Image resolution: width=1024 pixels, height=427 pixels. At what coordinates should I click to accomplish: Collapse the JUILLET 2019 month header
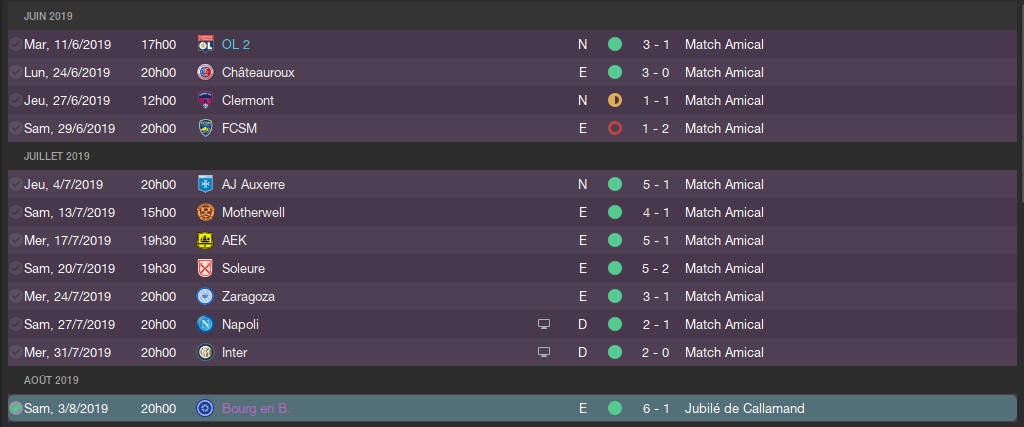tap(56, 157)
